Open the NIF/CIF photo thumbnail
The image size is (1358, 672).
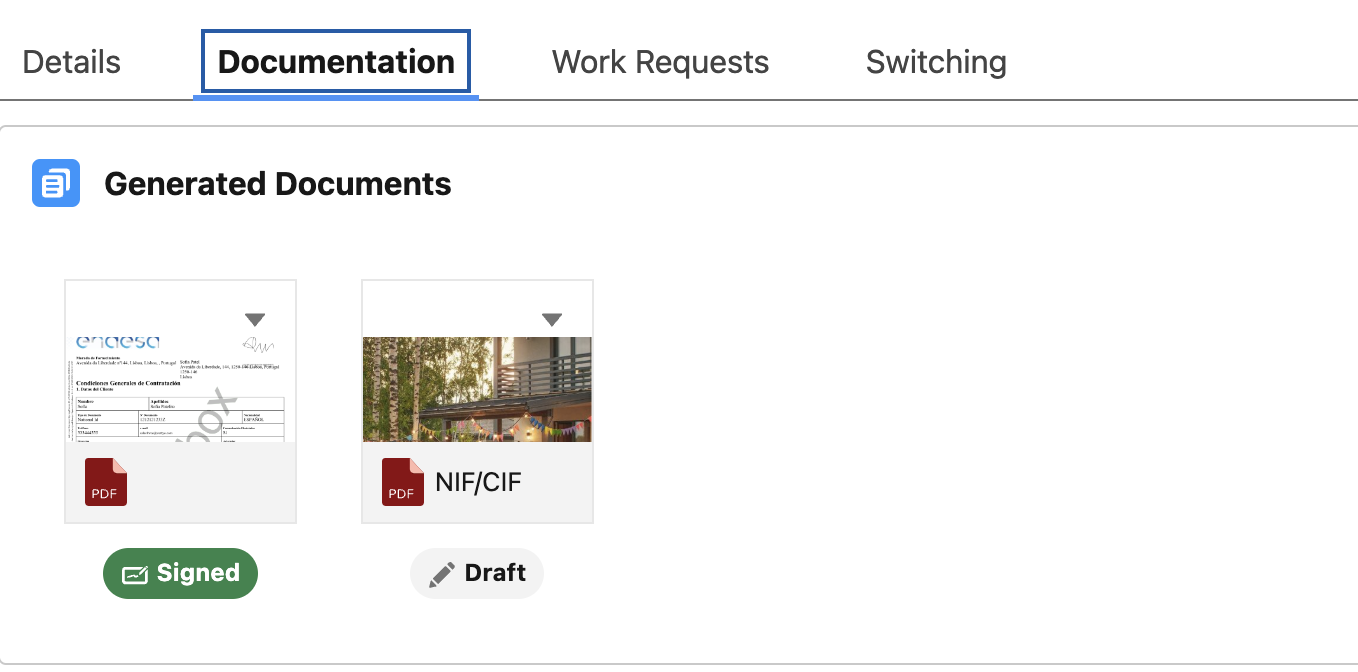coord(477,389)
